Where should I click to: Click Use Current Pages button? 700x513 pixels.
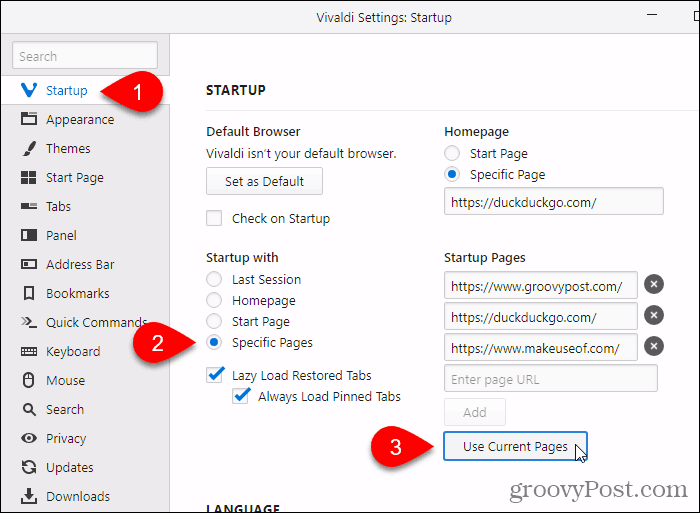pyautogui.click(x=515, y=446)
